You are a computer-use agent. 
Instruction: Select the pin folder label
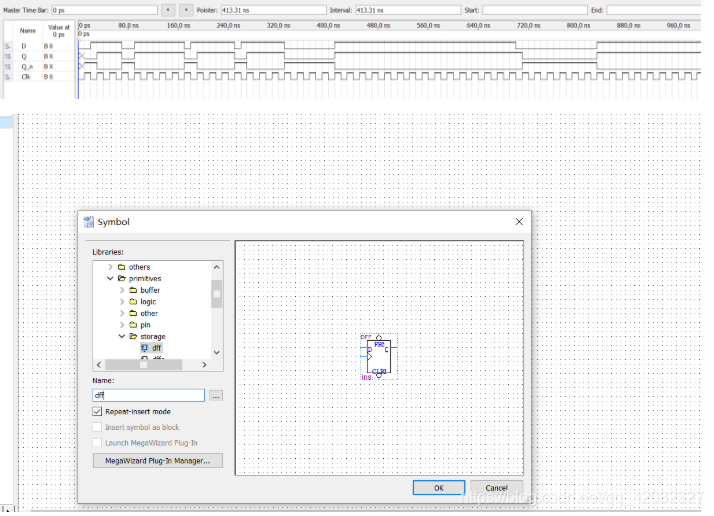coord(145,325)
